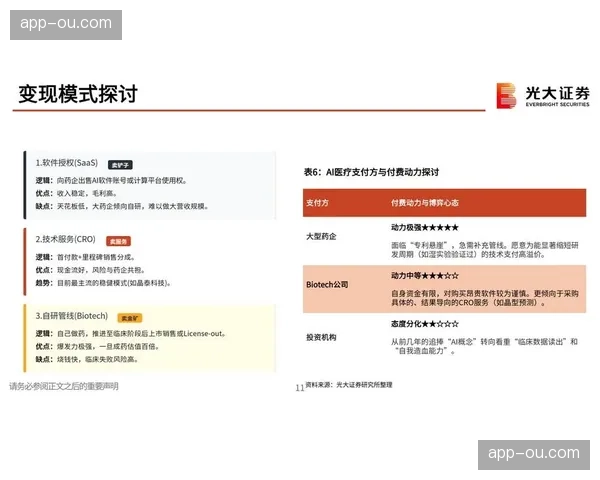Click the dark 卖铲子 tag badge

(120, 165)
